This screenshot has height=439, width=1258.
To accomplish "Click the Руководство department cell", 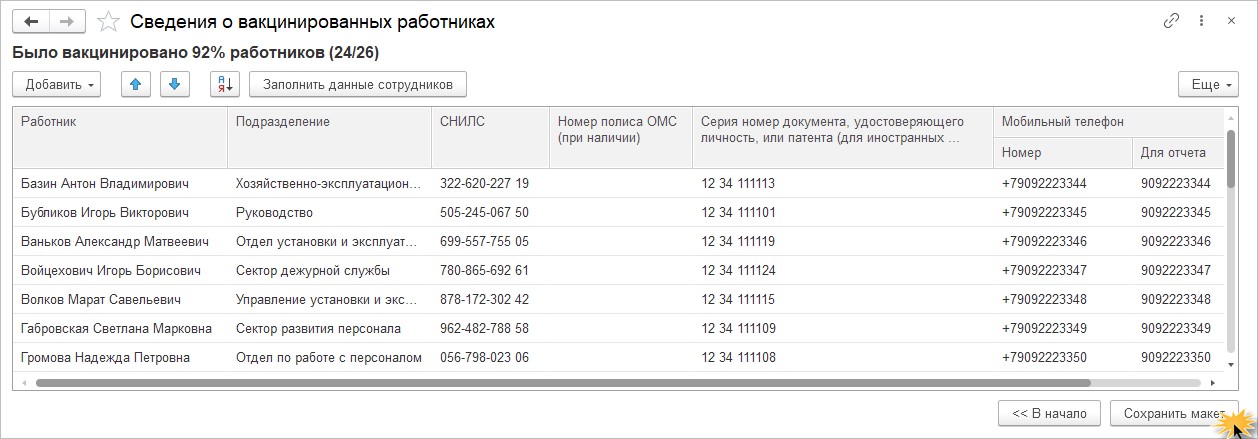I will pos(330,212).
